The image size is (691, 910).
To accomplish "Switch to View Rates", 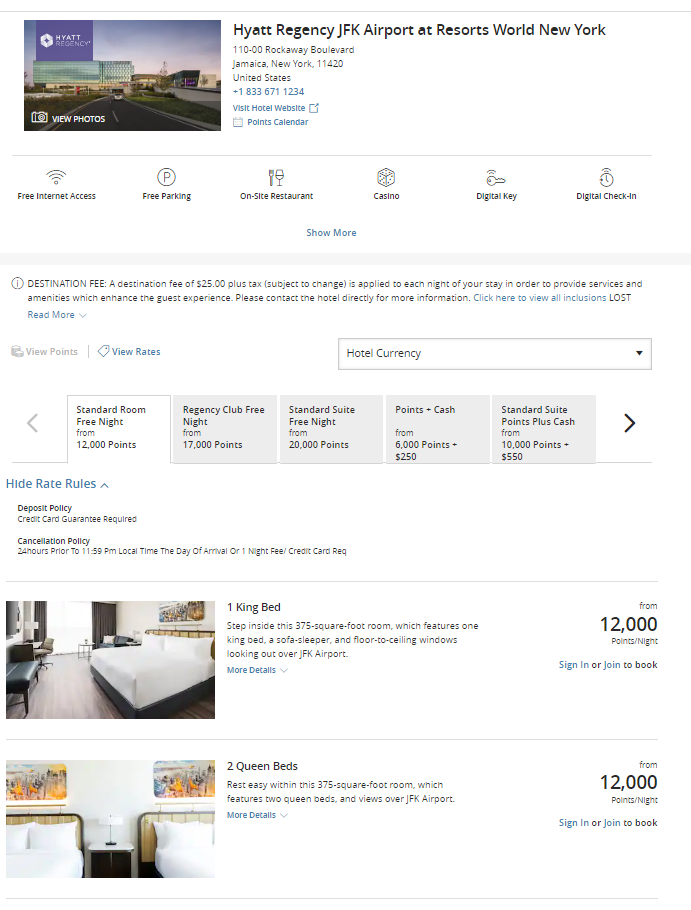I will (x=136, y=351).
